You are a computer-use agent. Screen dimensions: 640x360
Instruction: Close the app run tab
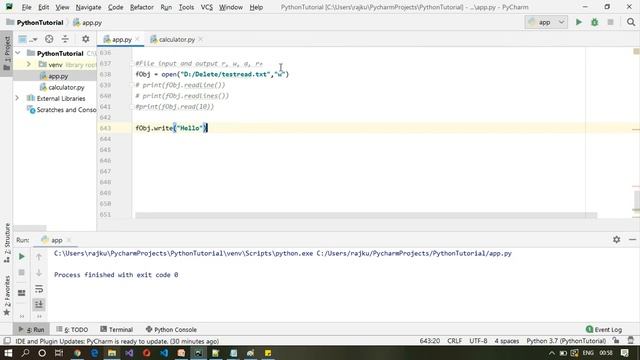click(x=69, y=240)
